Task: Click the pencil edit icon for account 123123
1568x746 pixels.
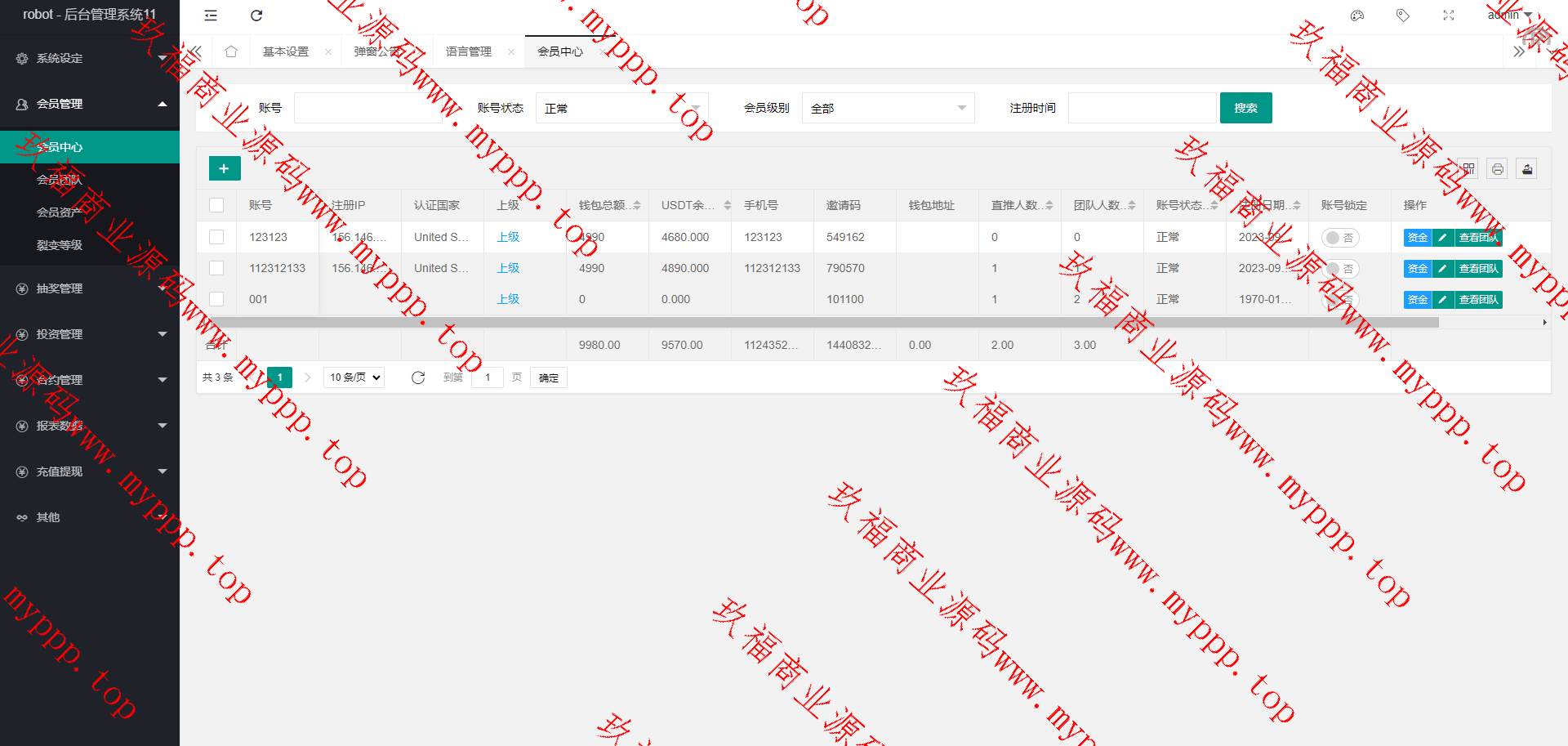Action: (x=1443, y=238)
